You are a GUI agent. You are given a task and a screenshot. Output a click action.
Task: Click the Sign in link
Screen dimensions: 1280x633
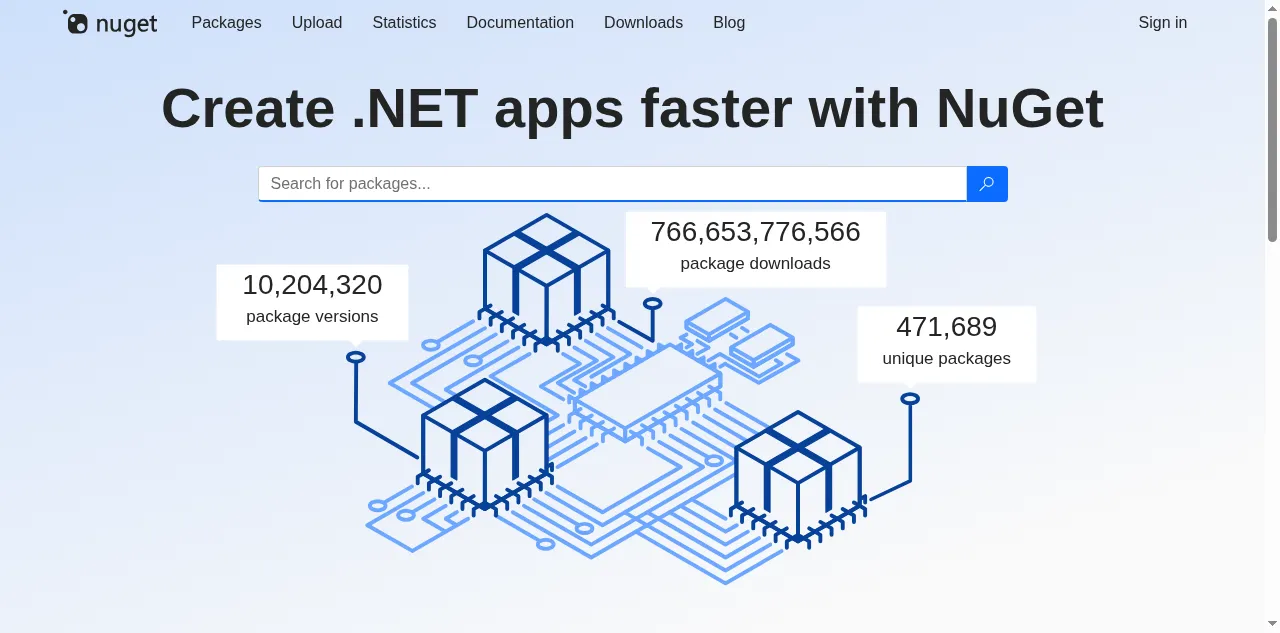coord(1162,22)
